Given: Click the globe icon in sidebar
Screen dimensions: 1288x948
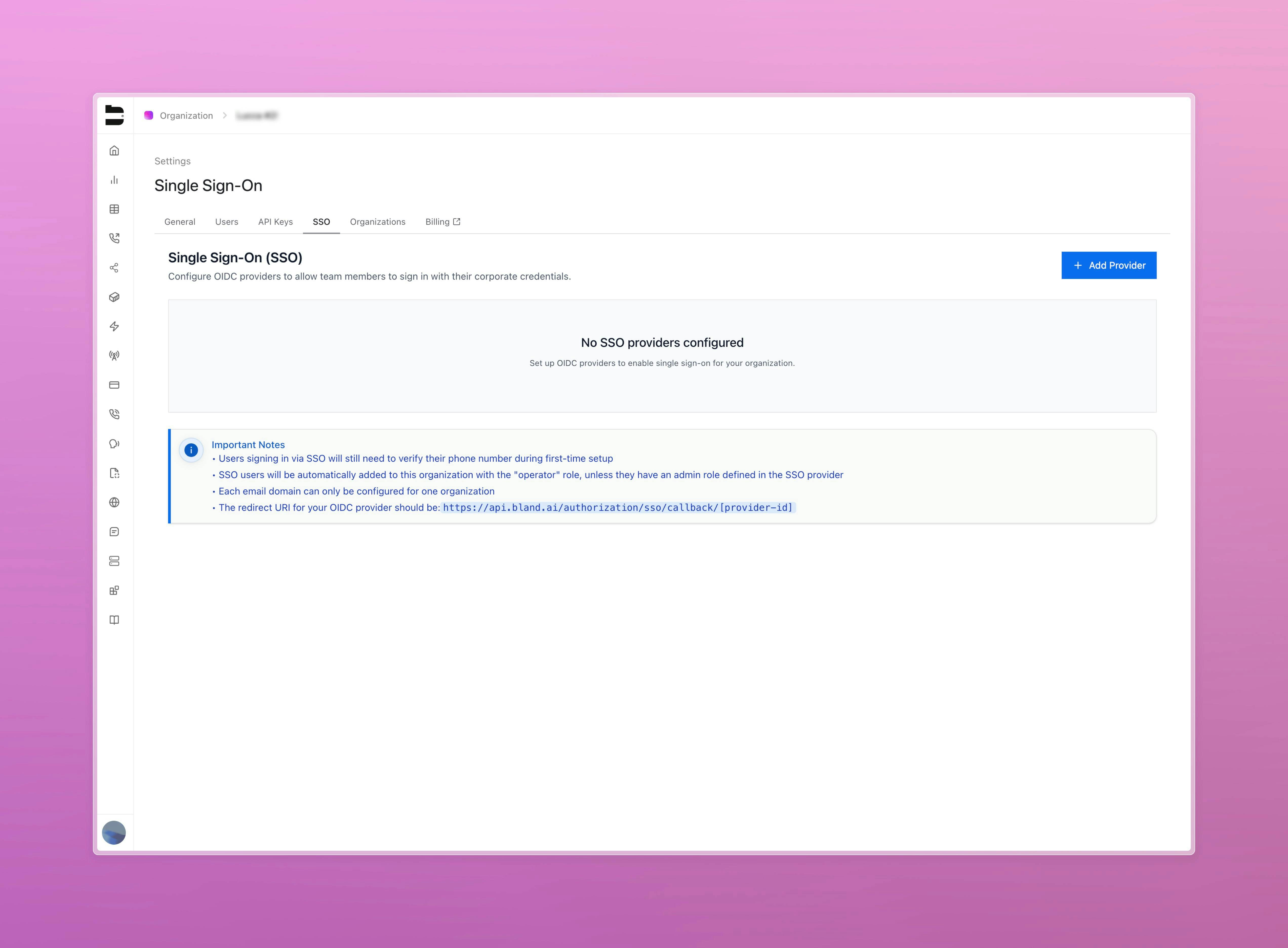Looking at the screenshot, I should pos(114,503).
